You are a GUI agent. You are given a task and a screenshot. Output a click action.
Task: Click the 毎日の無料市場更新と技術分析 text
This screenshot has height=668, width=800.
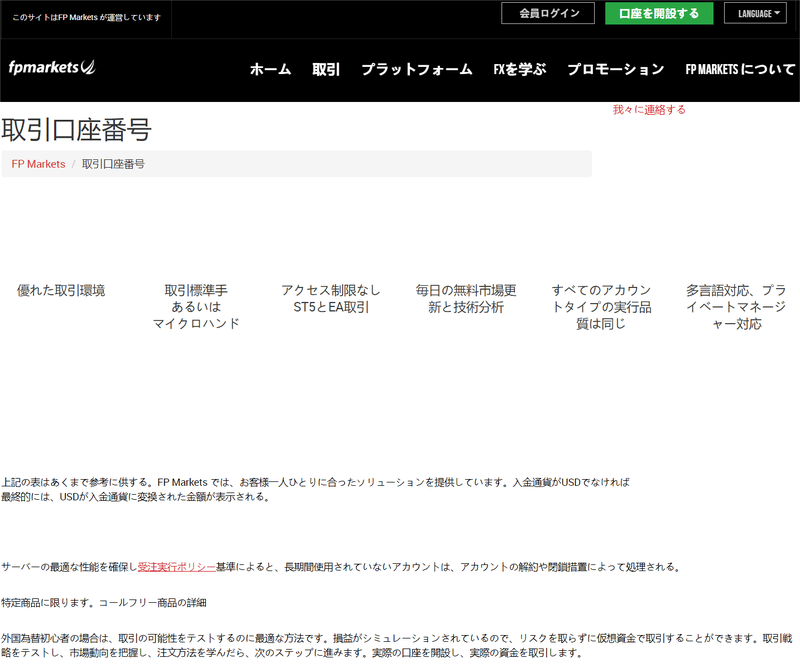tap(466, 299)
